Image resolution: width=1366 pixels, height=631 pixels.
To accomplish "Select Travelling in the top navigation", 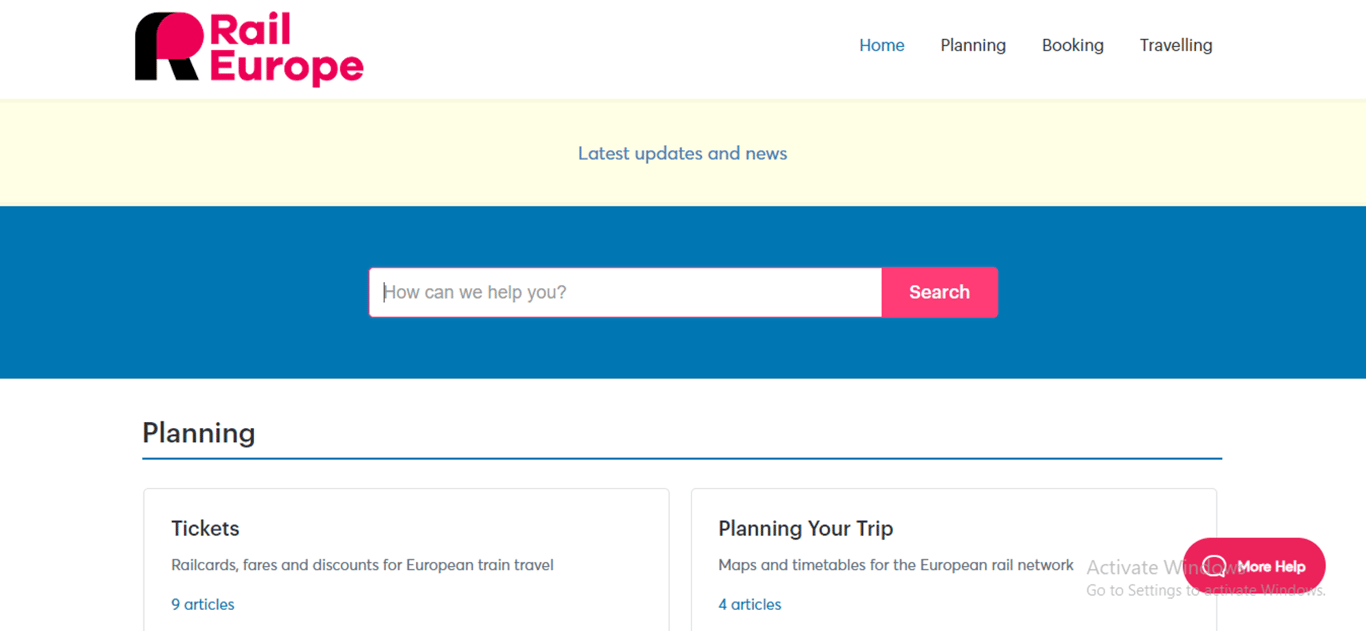I will 1175,45.
